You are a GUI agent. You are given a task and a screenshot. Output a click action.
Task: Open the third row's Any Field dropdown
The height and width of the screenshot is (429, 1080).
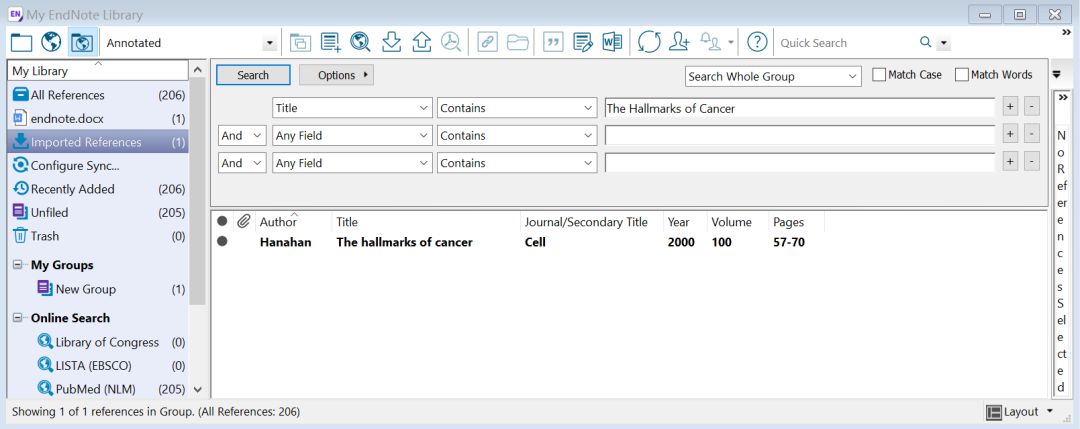[x=352, y=163]
